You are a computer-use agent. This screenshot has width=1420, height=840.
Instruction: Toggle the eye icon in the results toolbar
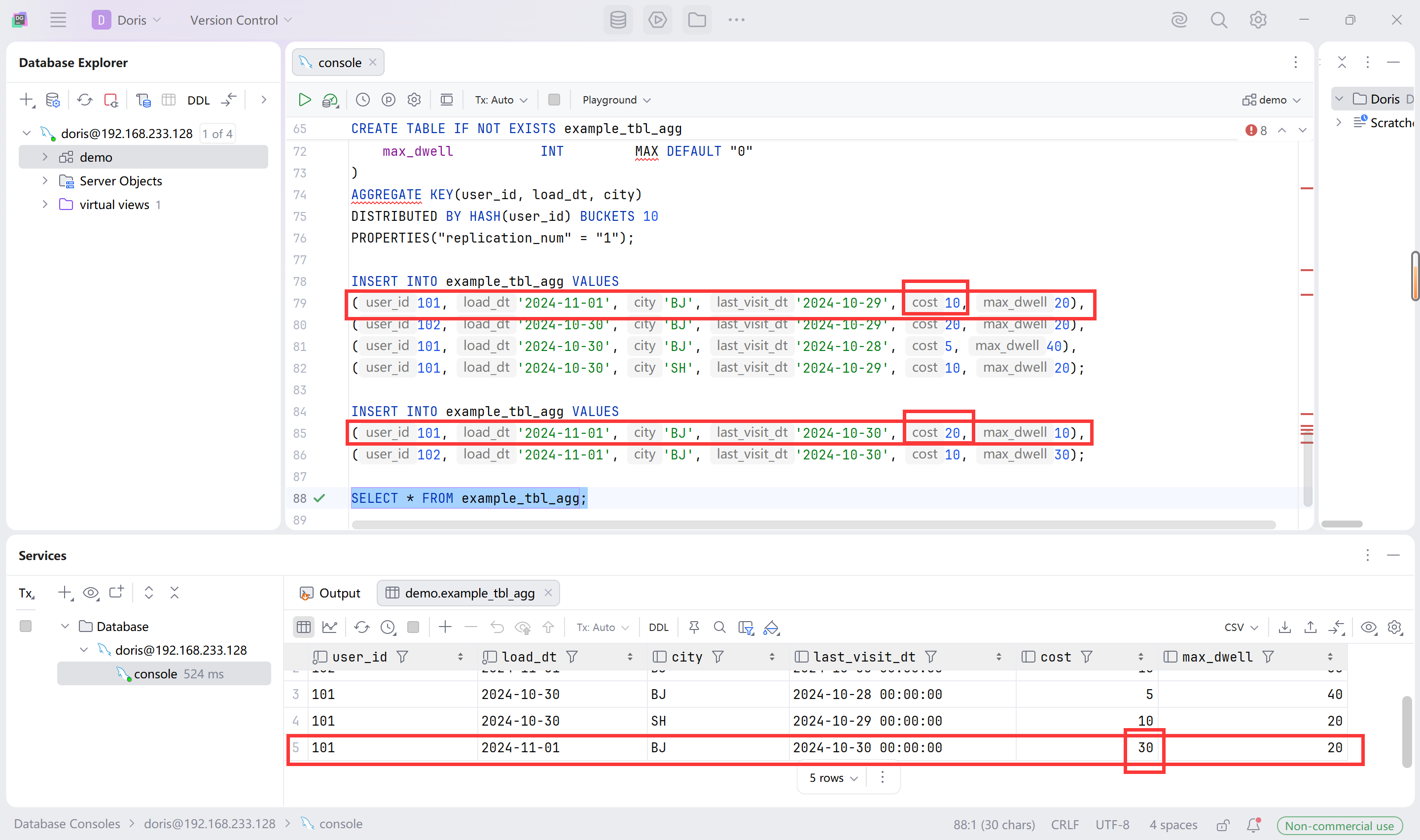(1369, 627)
